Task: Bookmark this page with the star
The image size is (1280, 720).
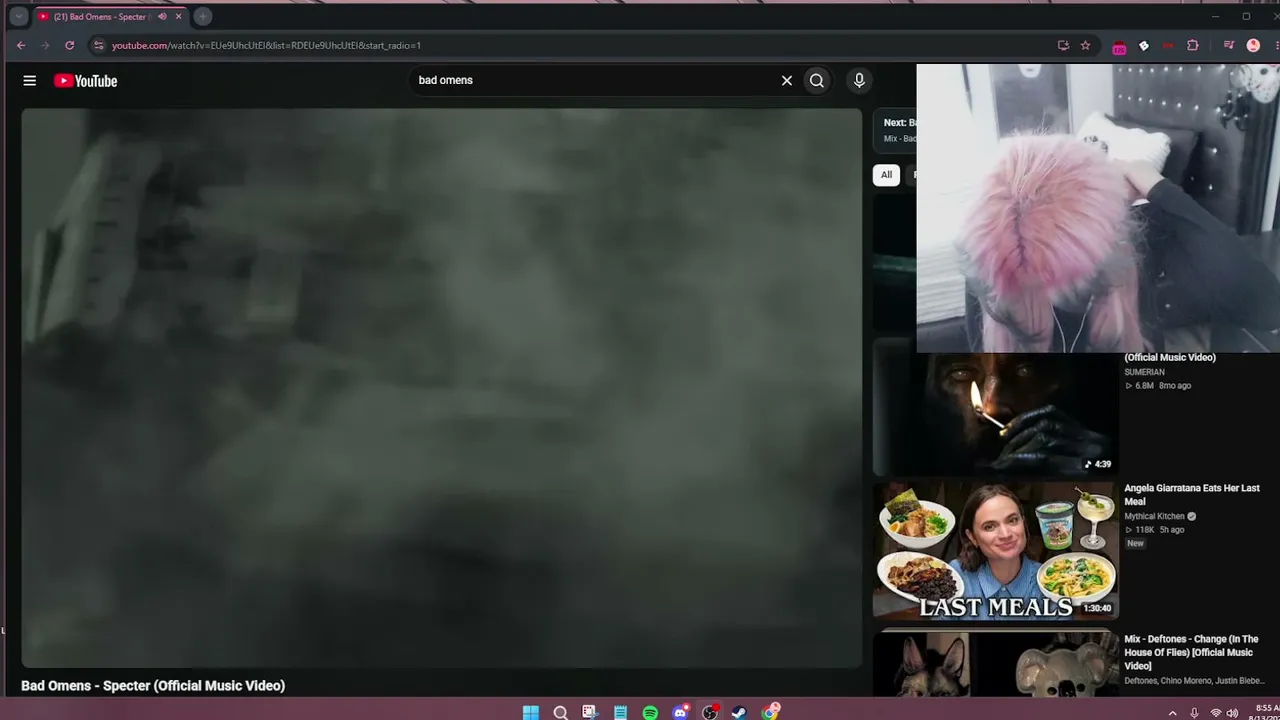Action: point(1085,45)
